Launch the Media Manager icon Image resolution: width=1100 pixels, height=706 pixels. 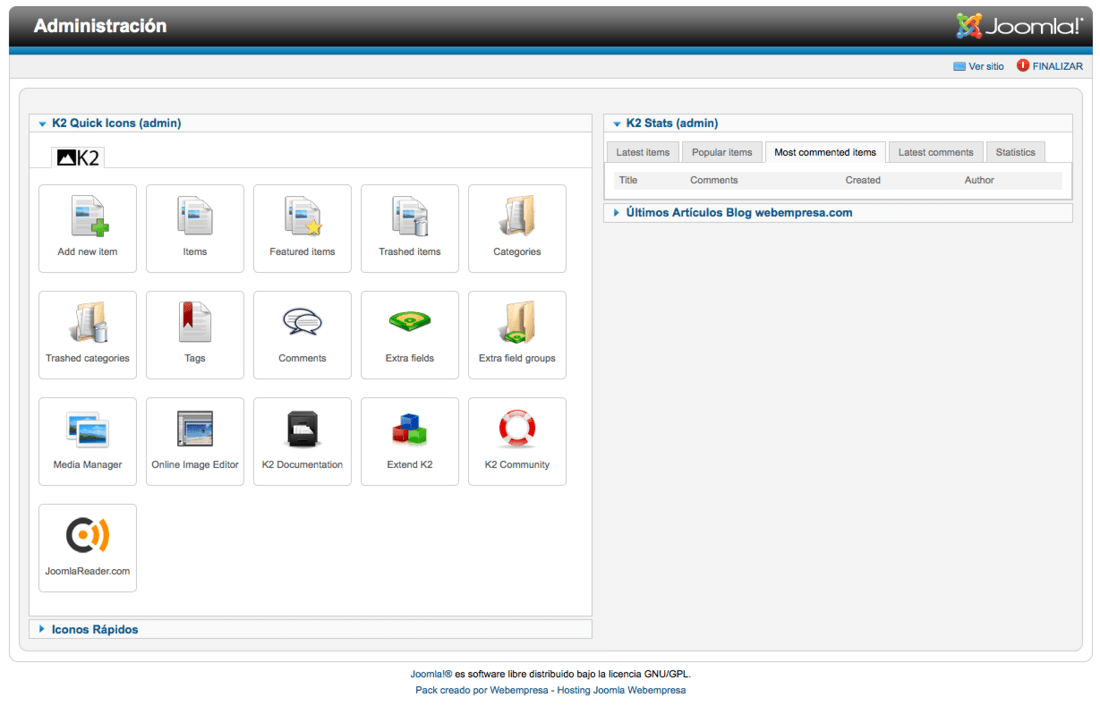pos(88,441)
